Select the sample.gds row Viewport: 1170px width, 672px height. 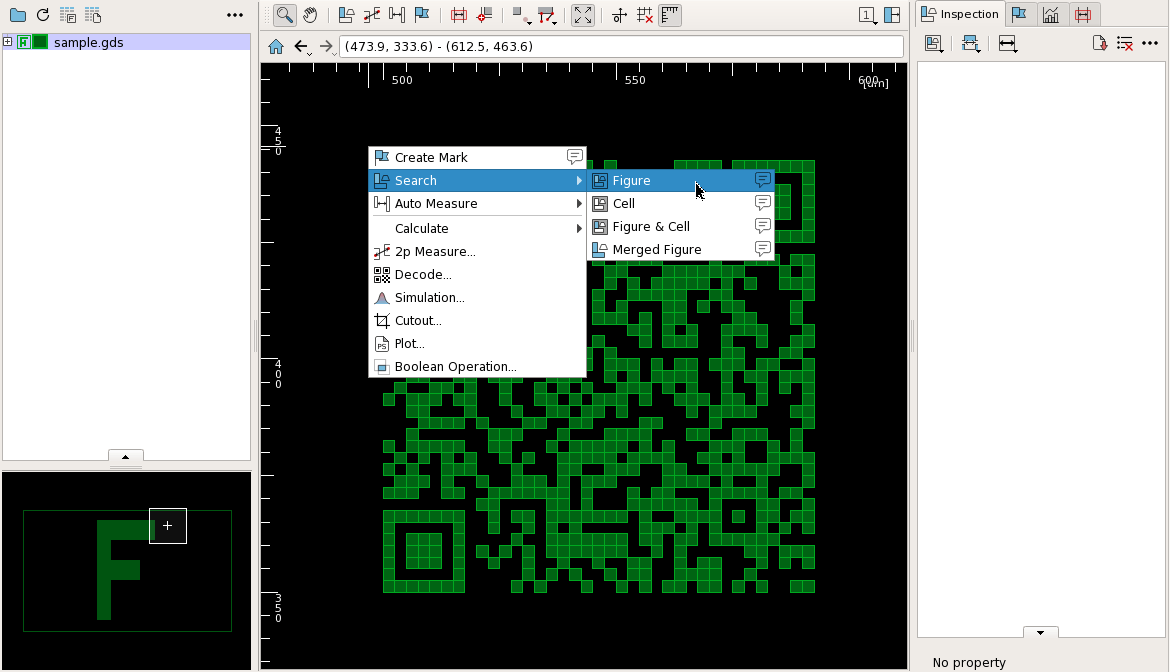(127, 43)
